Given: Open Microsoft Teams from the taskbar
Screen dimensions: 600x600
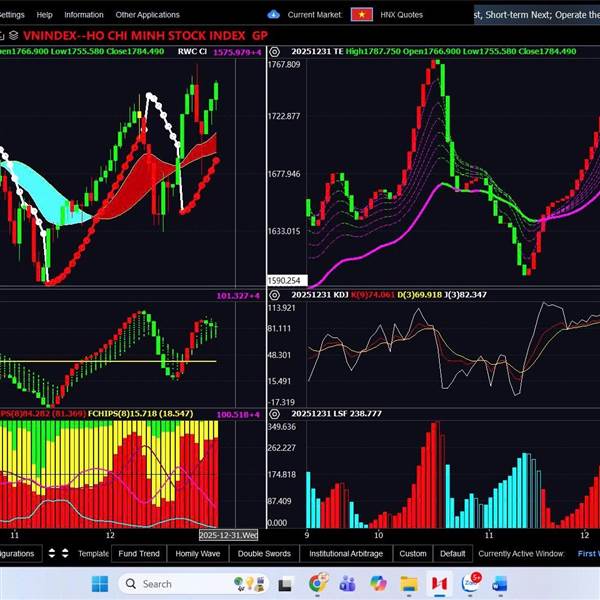Looking at the screenshot, I should click(348, 583).
